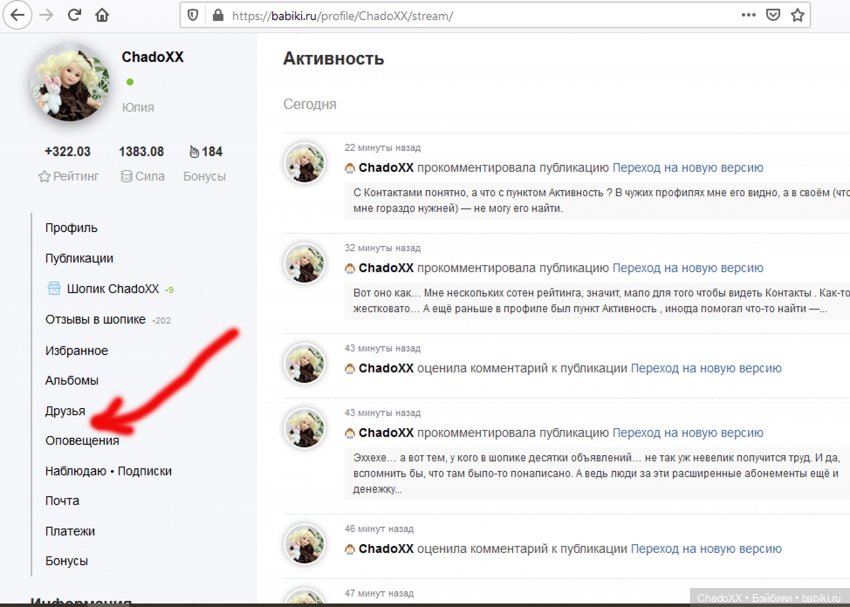Screen dimensions: 850x607
Task: Select Оповещения in the sidebar
Action: pyautogui.click(x=82, y=441)
